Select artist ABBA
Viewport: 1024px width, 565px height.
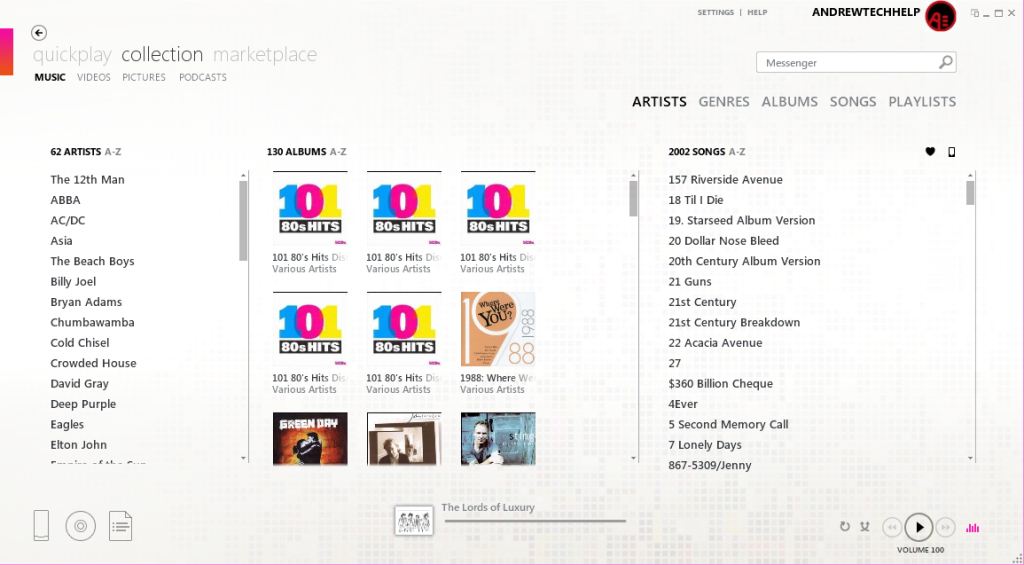click(x=65, y=200)
